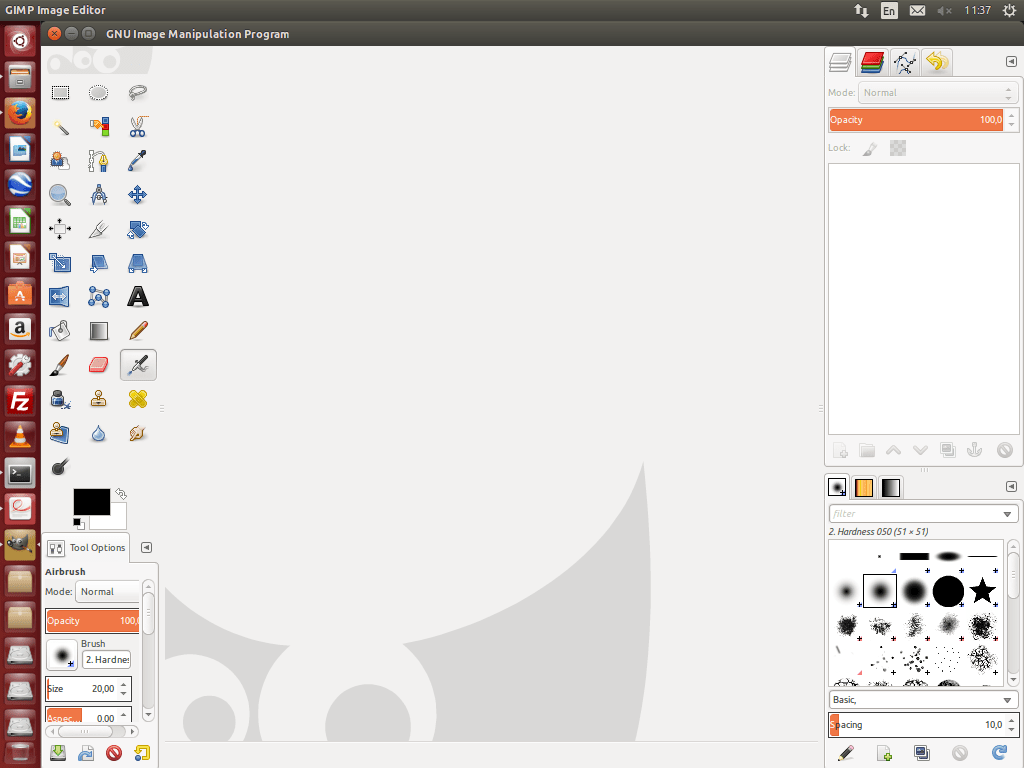Select the Rectangle Select tool
Screen dimensions: 1024x768
pos(60,93)
